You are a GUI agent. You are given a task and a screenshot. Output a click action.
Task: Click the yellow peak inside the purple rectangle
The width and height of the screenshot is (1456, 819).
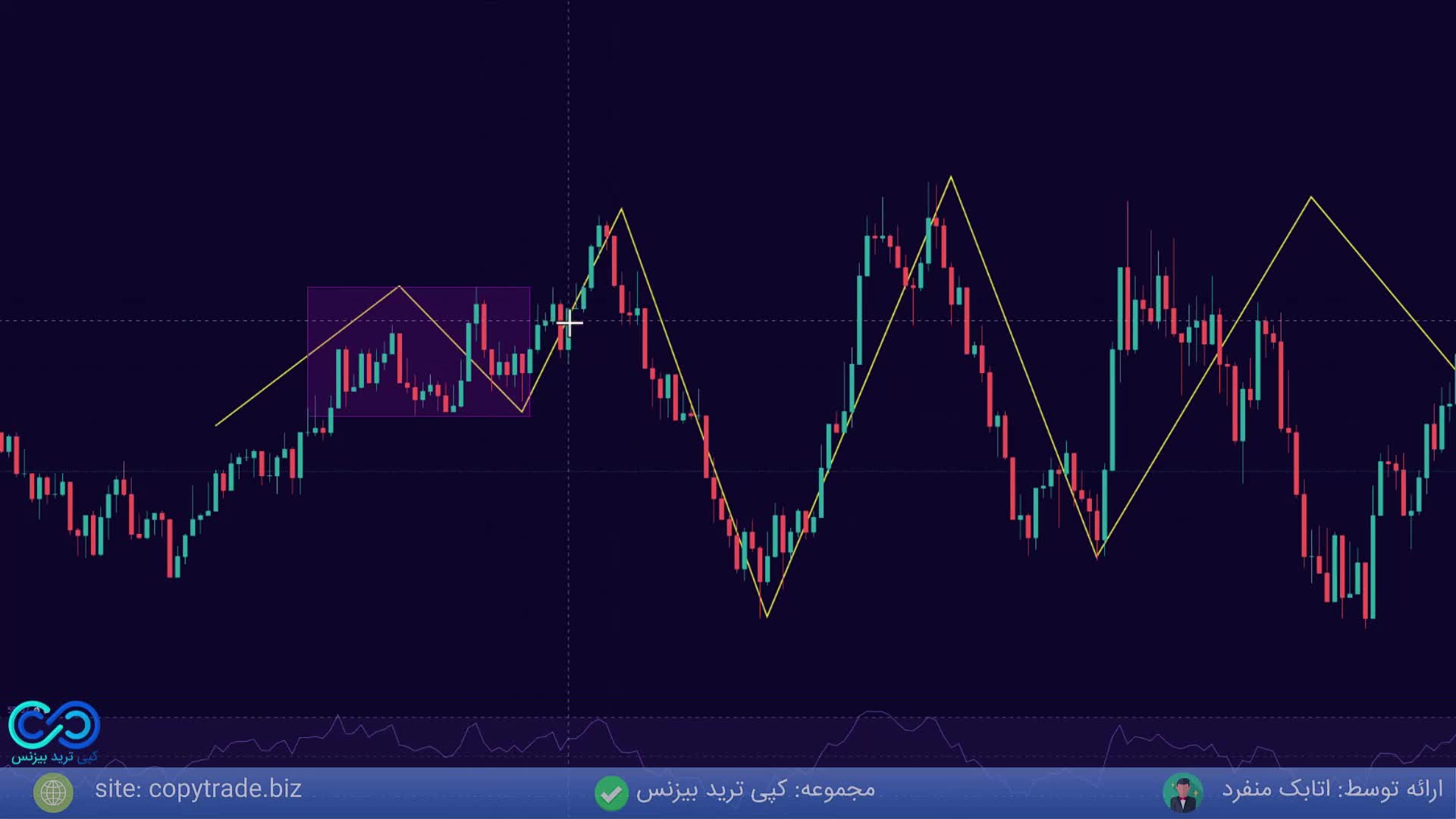[400, 287]
